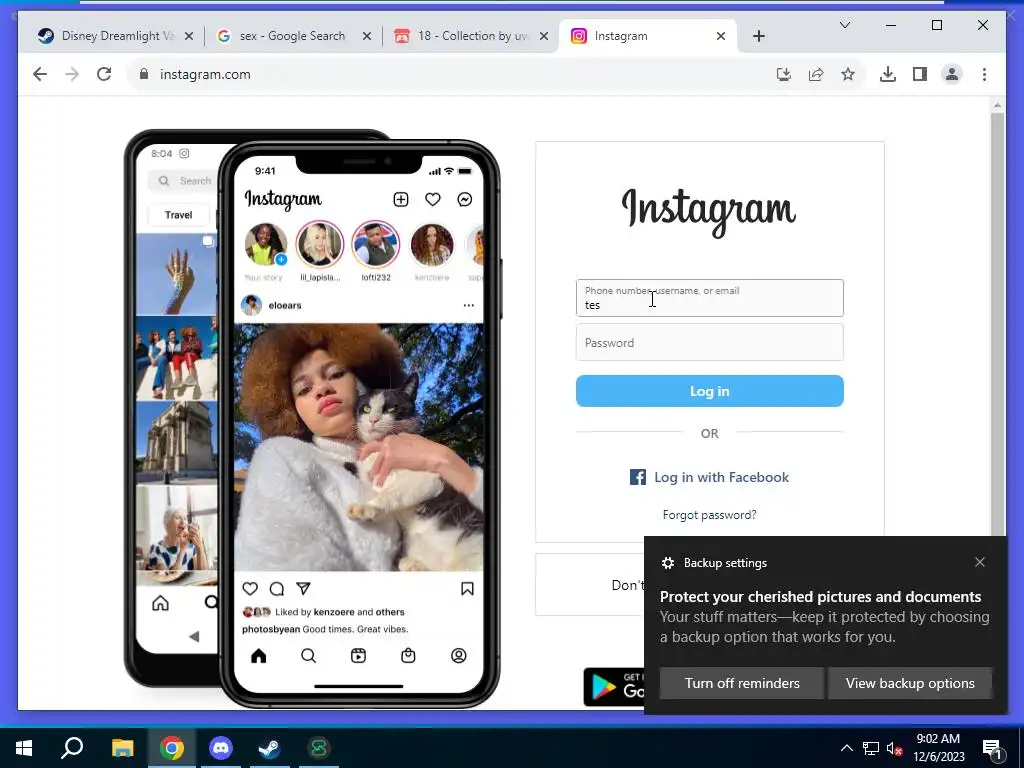This screenshot has height=768, width=1024.
Task: Click the Instagram logo above login form
Action: pyautogui.click(x=709, y=212)
